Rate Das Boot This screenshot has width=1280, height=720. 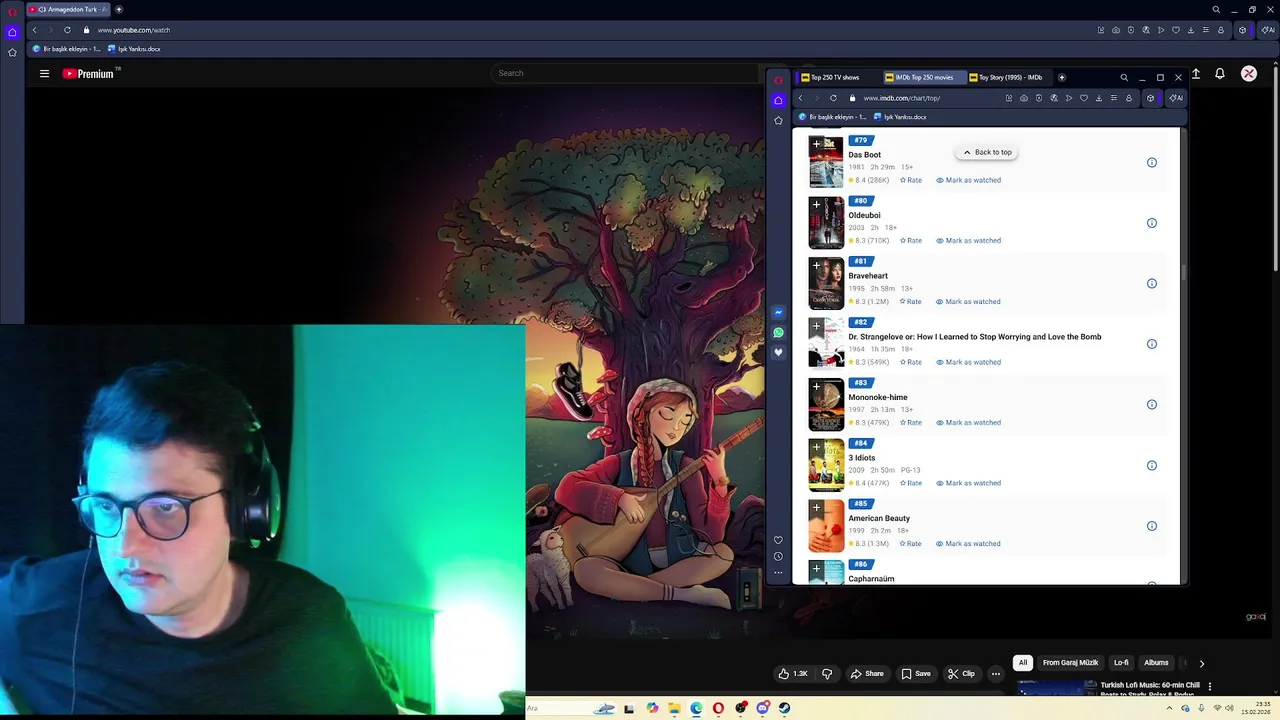click(910, 180)
